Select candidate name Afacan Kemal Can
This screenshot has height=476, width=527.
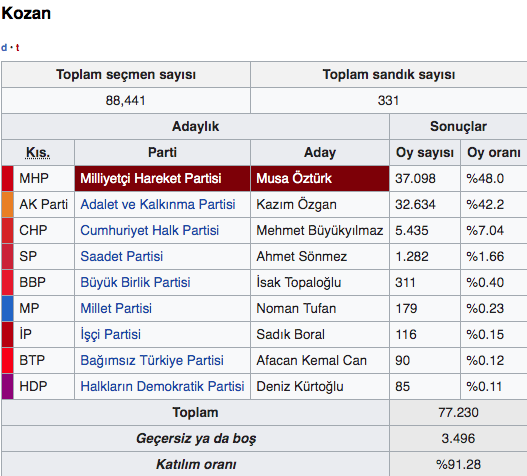pos(311,360)
